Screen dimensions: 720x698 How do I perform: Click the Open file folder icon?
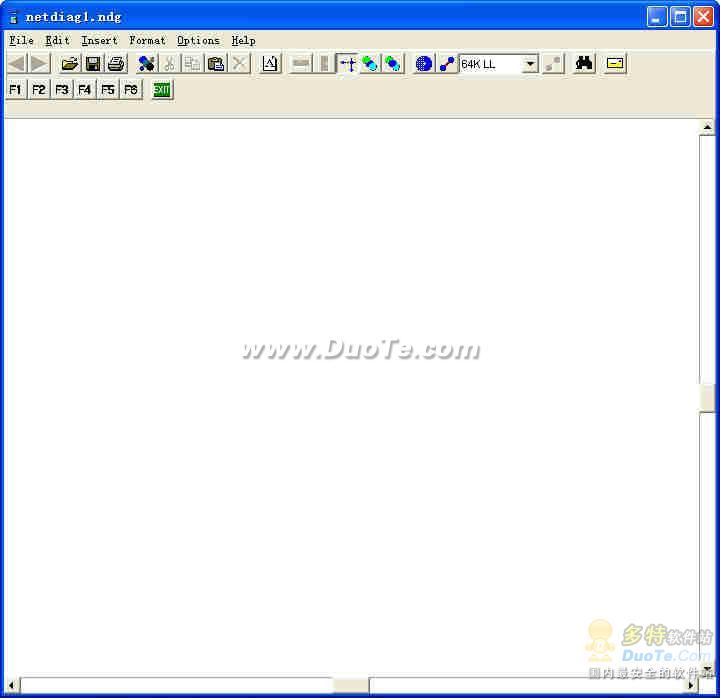[x=69, y=64]
